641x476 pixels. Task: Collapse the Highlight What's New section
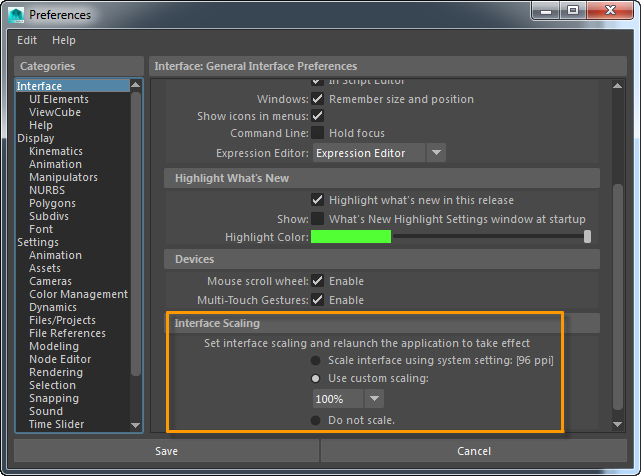(x=382, y=178)
